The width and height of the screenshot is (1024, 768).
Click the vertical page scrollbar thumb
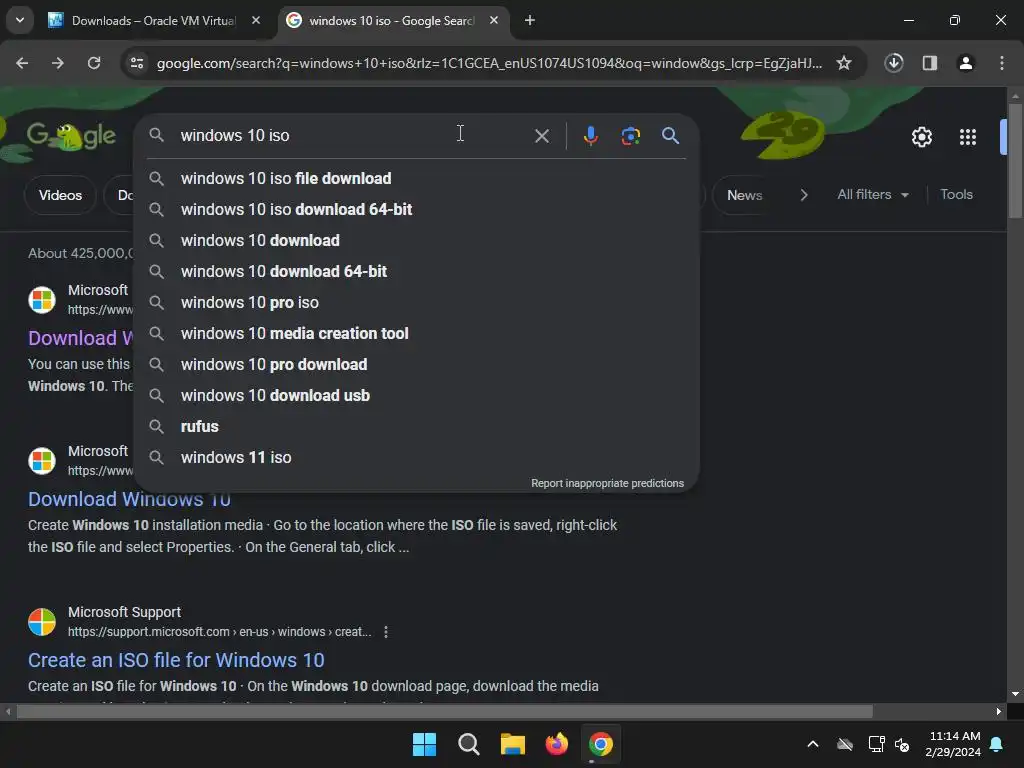pyautogui.click(x=1015, y=160)
